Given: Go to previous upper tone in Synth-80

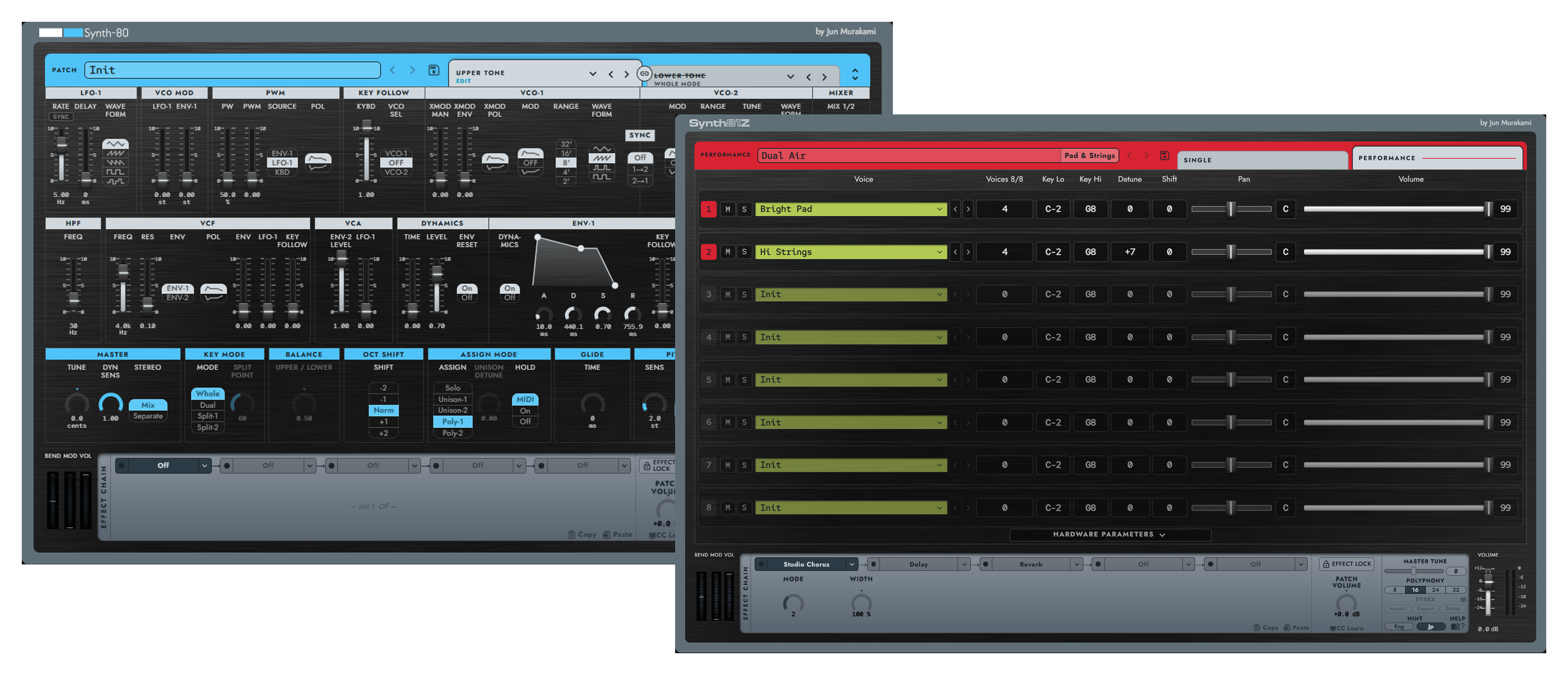Looking at the screenshot, I should coord(610,74).
